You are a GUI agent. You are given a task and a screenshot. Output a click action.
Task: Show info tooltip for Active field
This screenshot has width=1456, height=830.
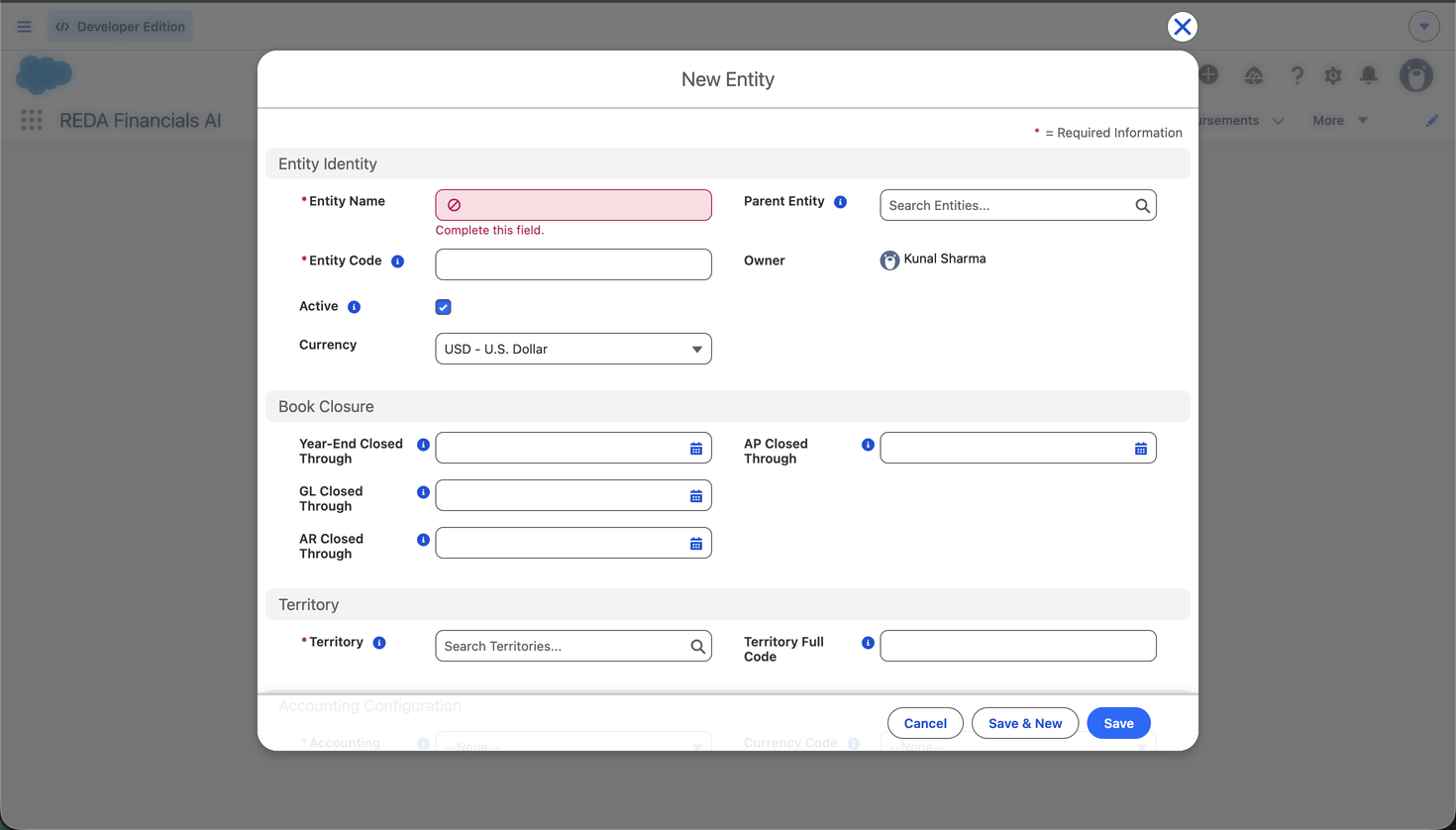(x=354, y=307)
